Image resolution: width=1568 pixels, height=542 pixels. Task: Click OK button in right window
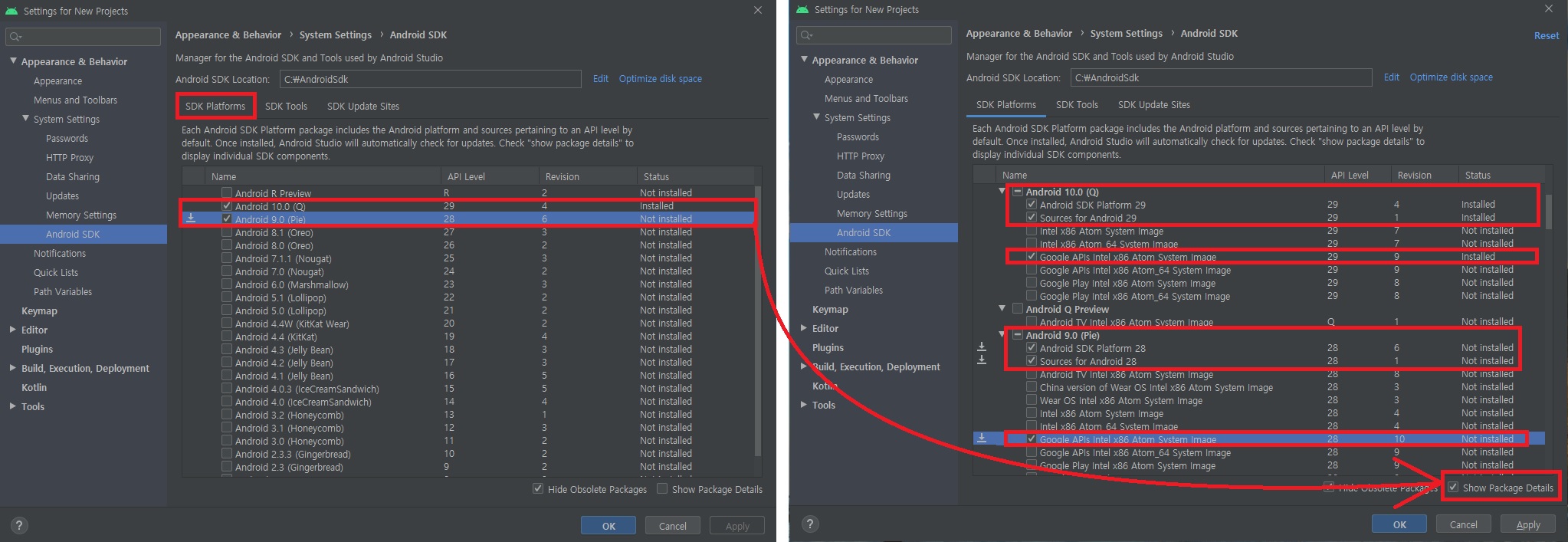tap(1399, 524)
